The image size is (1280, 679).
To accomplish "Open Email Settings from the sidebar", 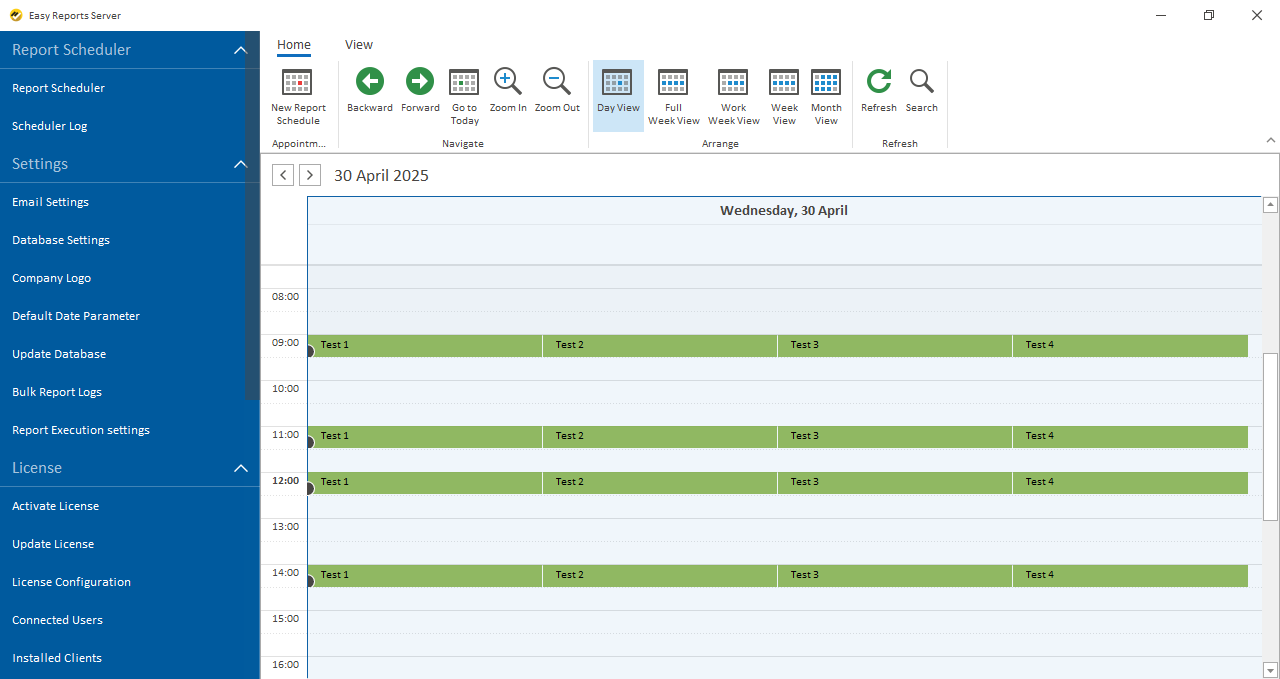I will tap(50, 202).
